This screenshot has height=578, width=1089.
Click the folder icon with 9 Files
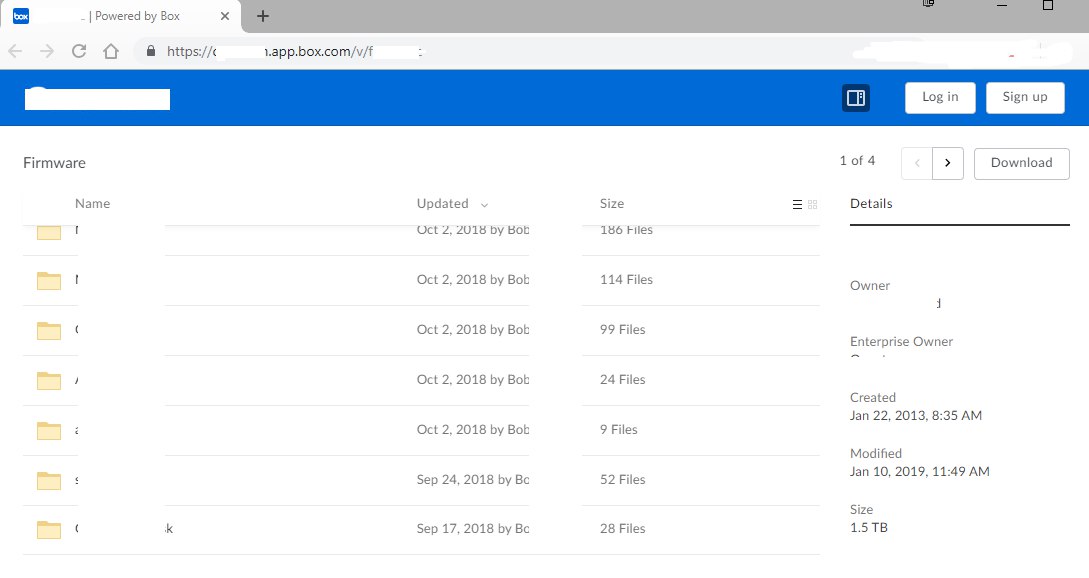49,430
